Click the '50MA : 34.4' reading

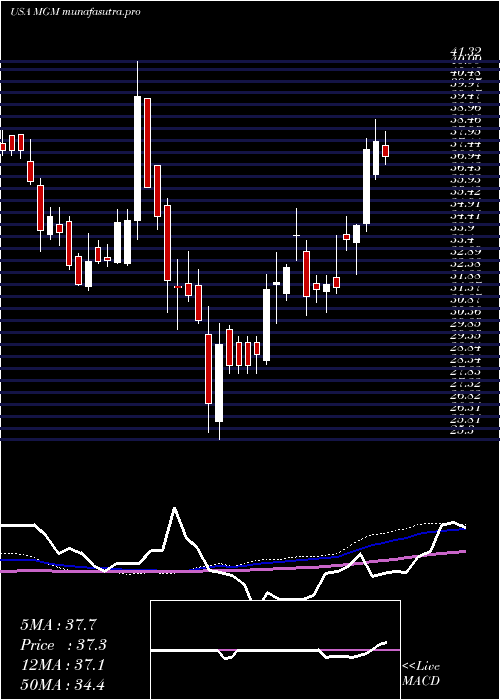(62, 685)
